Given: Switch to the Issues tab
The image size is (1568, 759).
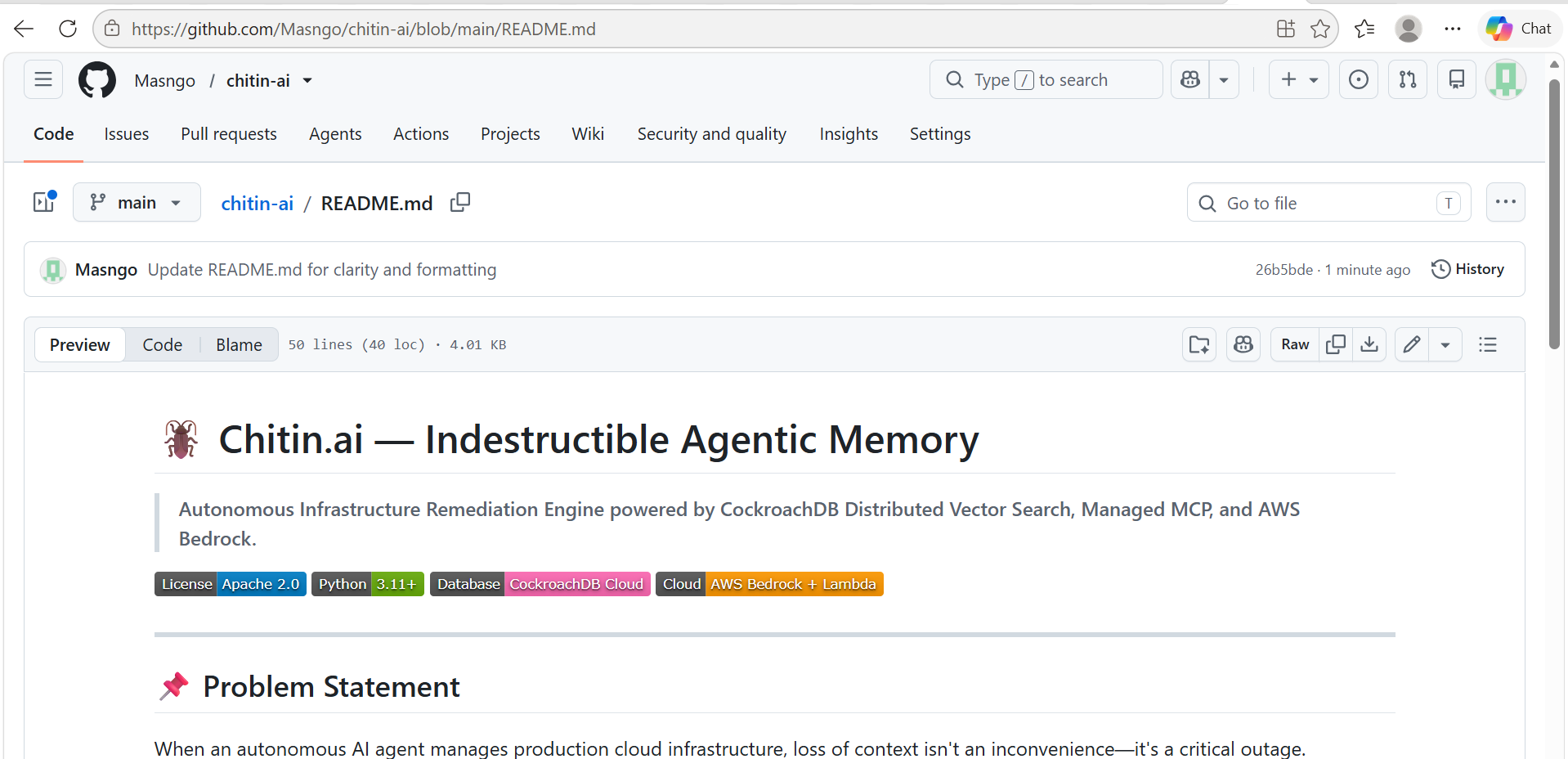Looking at the screenshot, I should pyautogui.click(x=127, y=134).
